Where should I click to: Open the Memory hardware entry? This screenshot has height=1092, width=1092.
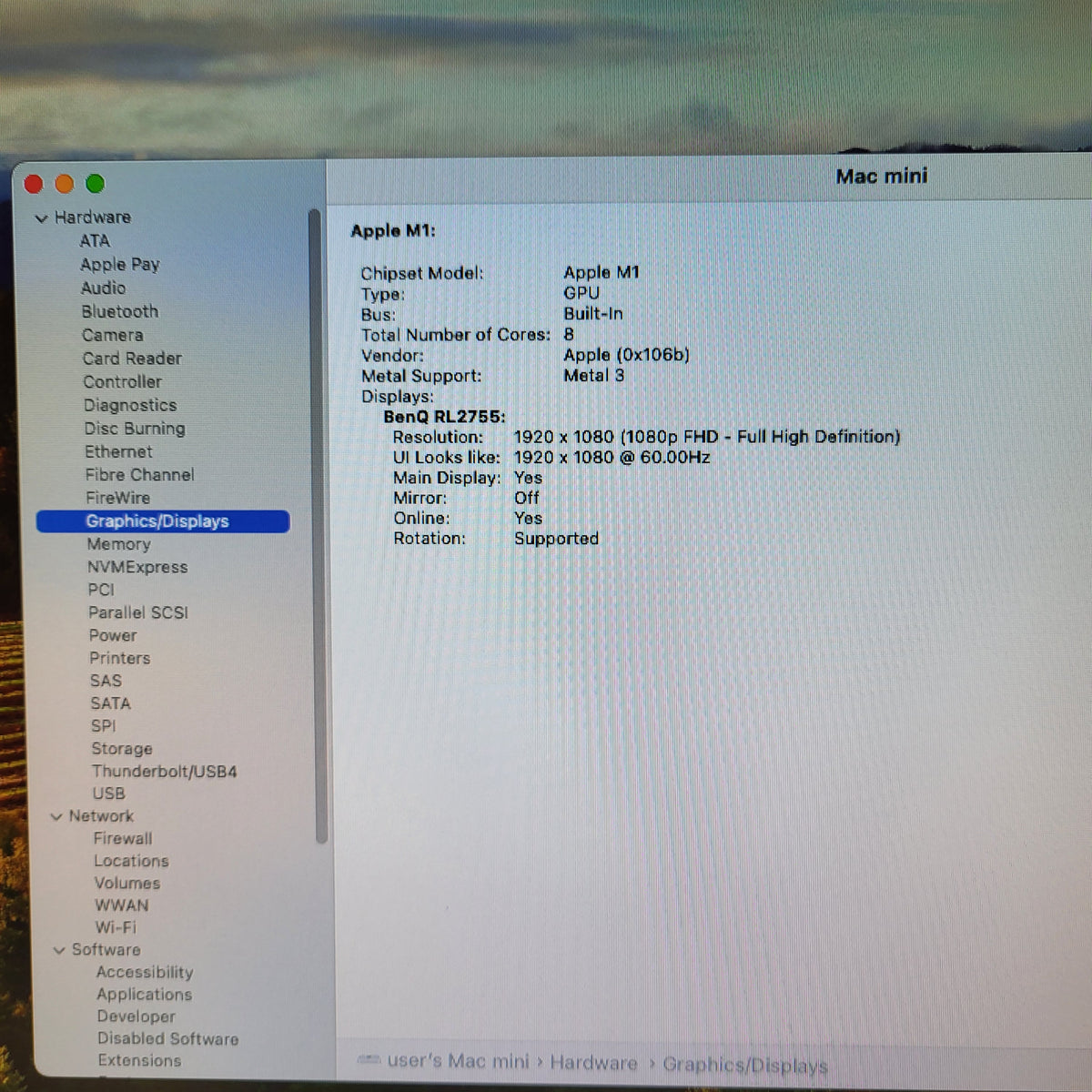coord(118,544)
